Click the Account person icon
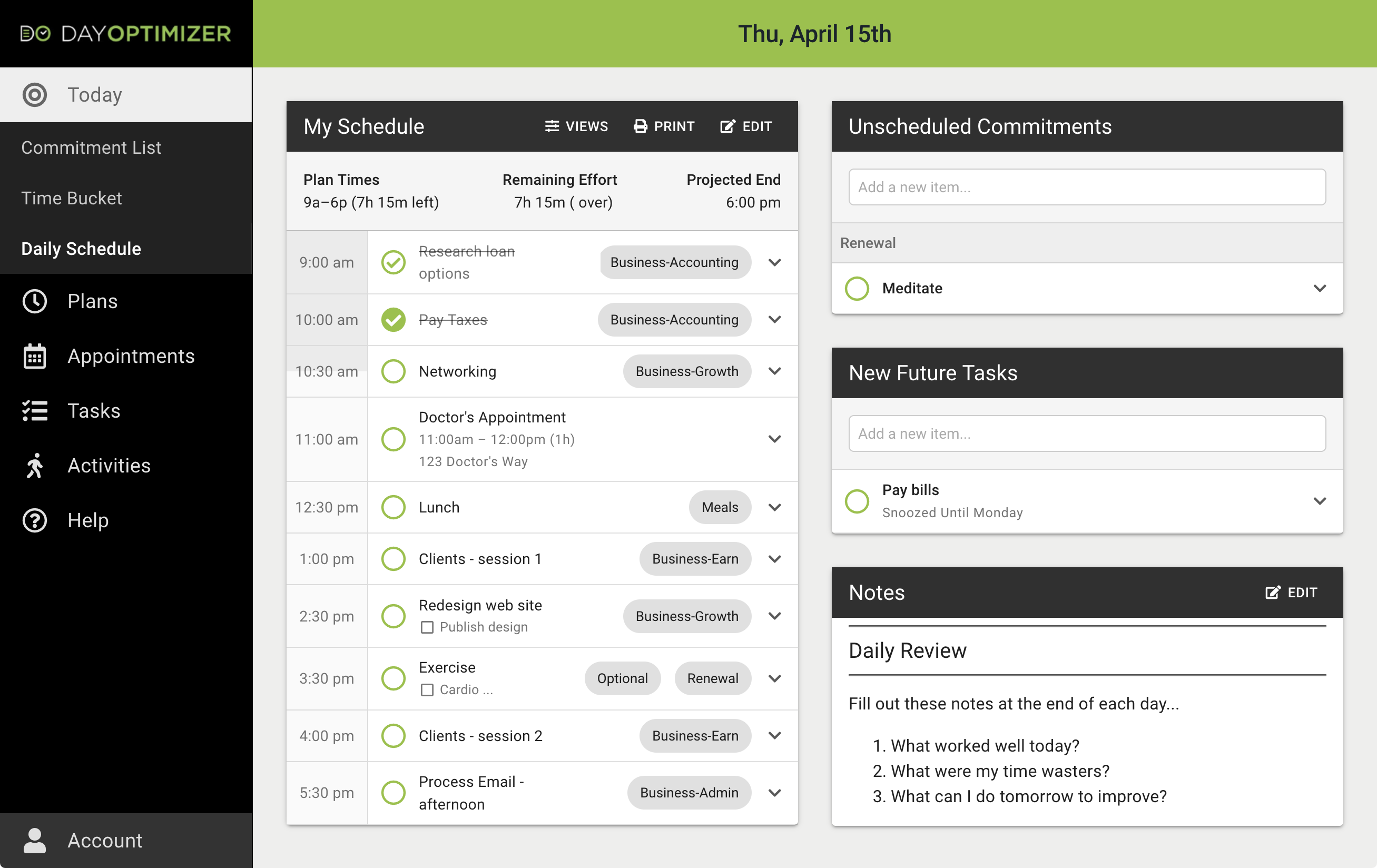Viewport: 1377px width, 868px height. click(35, 841)
